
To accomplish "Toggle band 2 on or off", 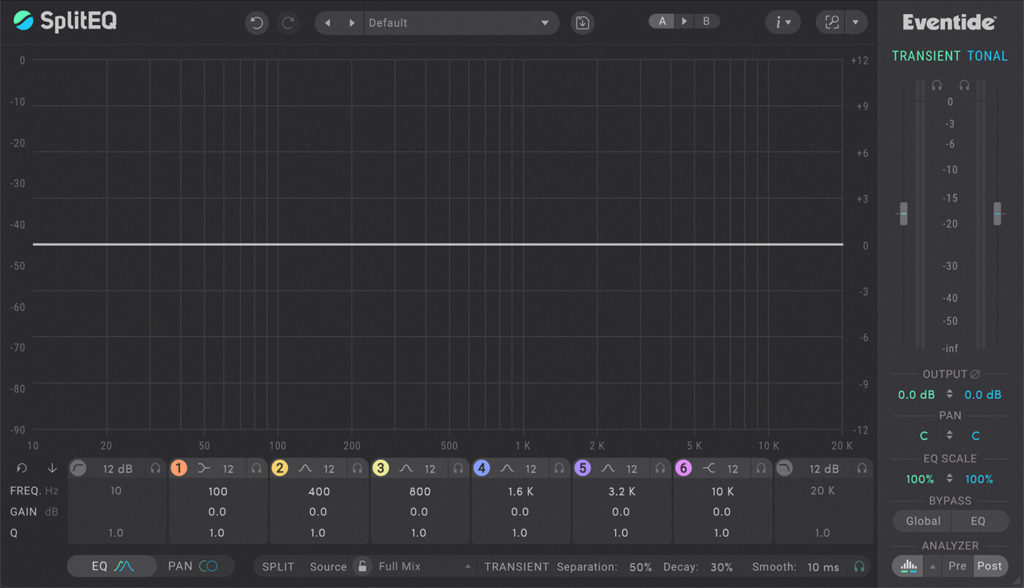I will pyautogui.click(x=280, y=468).
